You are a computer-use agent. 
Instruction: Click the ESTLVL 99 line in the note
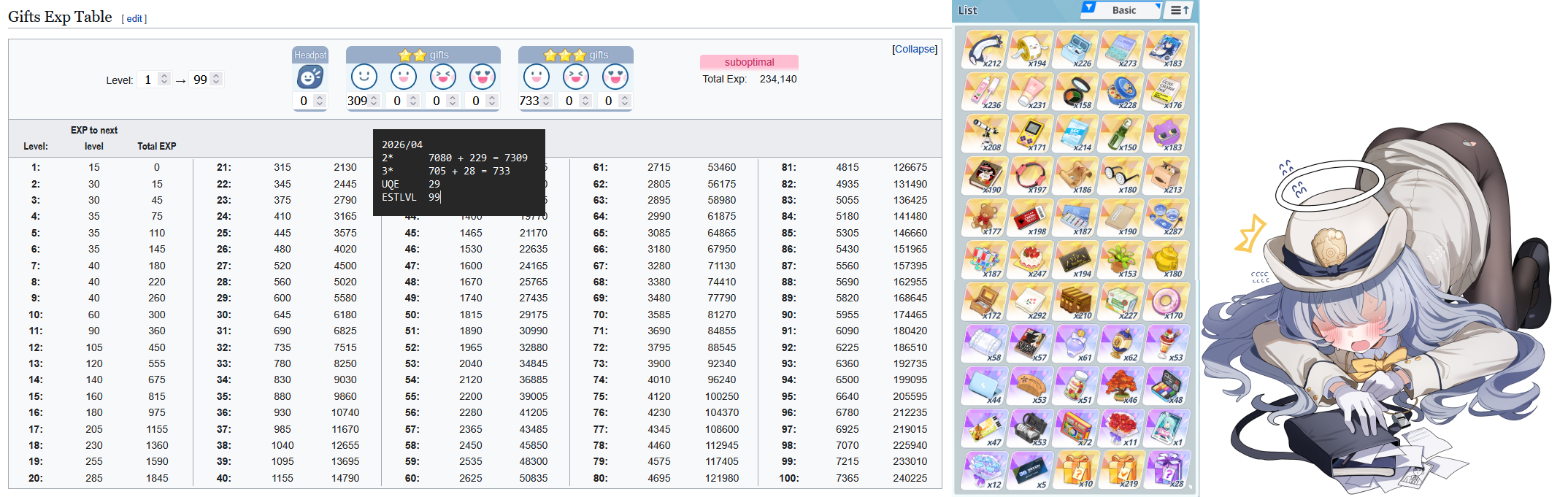(411, 197)
